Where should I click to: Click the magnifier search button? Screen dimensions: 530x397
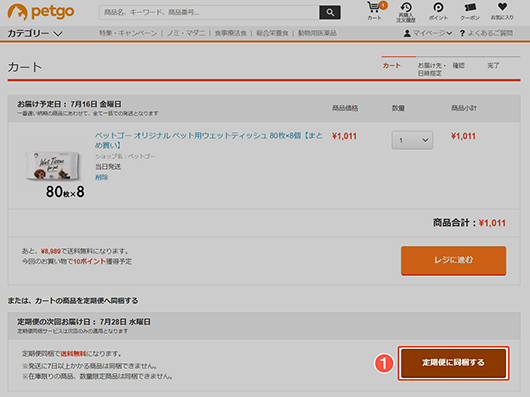pos(330,13)
